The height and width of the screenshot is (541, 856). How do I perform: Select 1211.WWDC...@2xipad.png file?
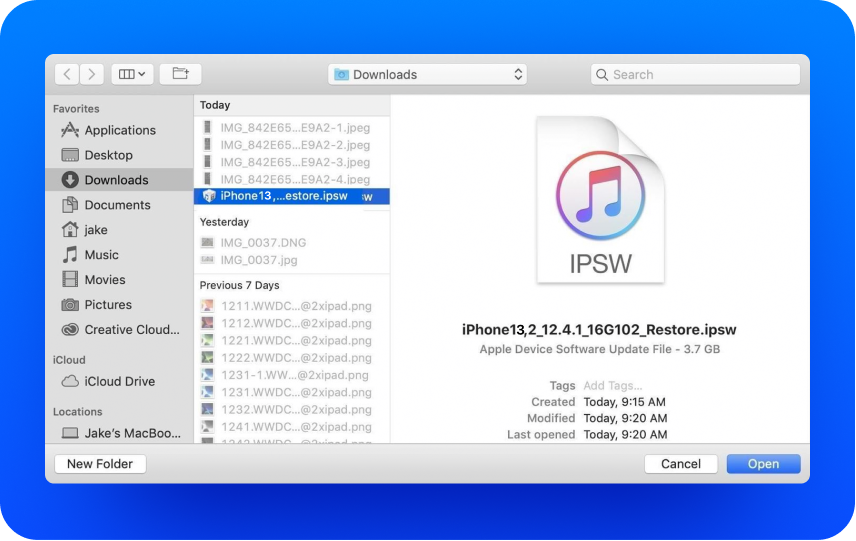292,306
